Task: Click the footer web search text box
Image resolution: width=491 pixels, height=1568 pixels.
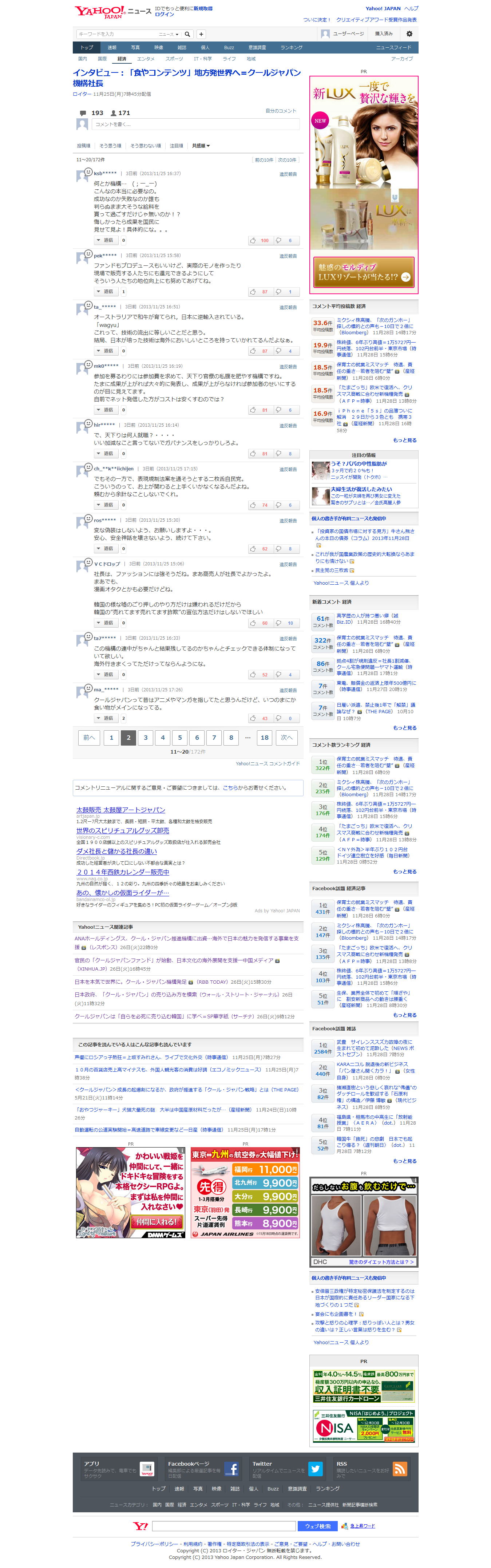Action: pos(224,1526)
